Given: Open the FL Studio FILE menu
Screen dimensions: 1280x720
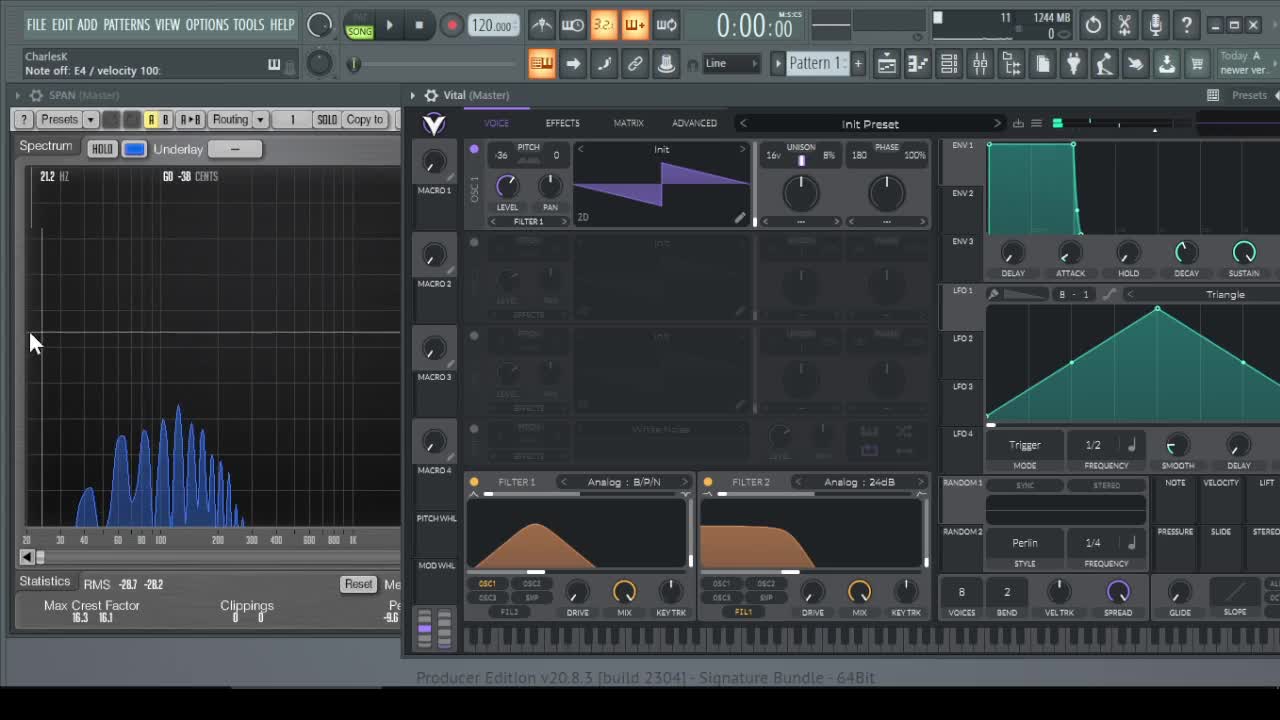Looking at the screenshot, I should (x=36, y=24).
